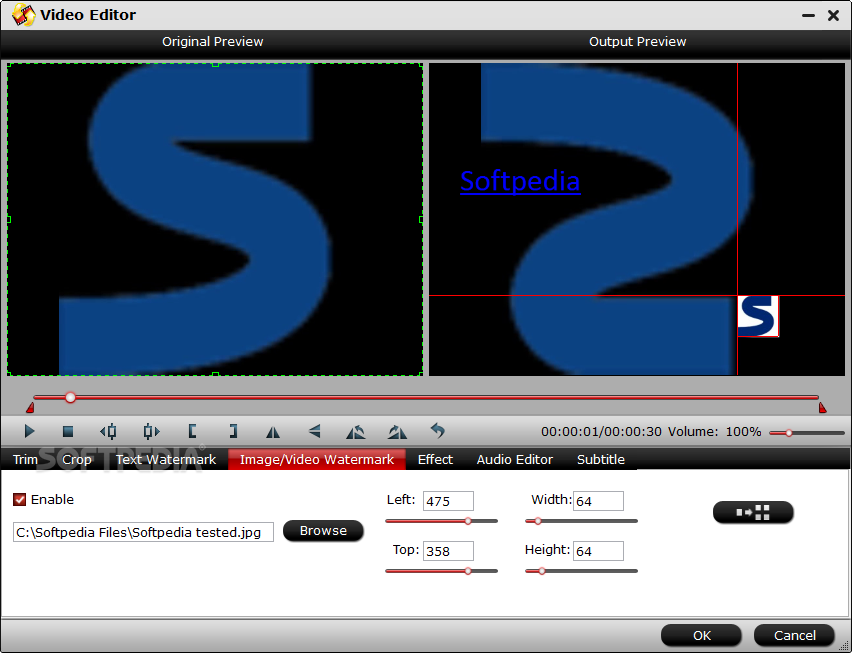Image resolution: width=852 pixels, height=653 pixels.
Task: Open the Audio Editor tab
Action: (515, 460)
